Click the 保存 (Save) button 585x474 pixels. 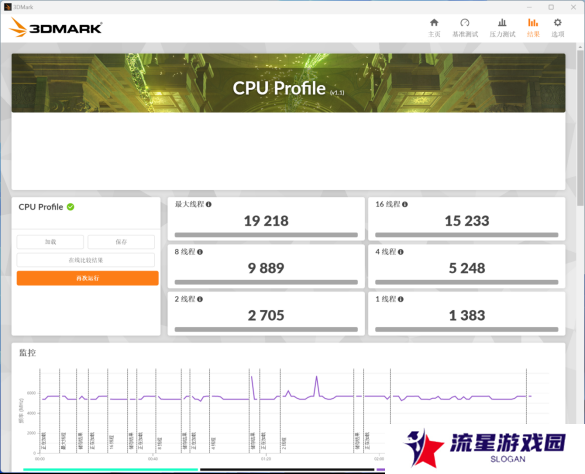point(121,242)
